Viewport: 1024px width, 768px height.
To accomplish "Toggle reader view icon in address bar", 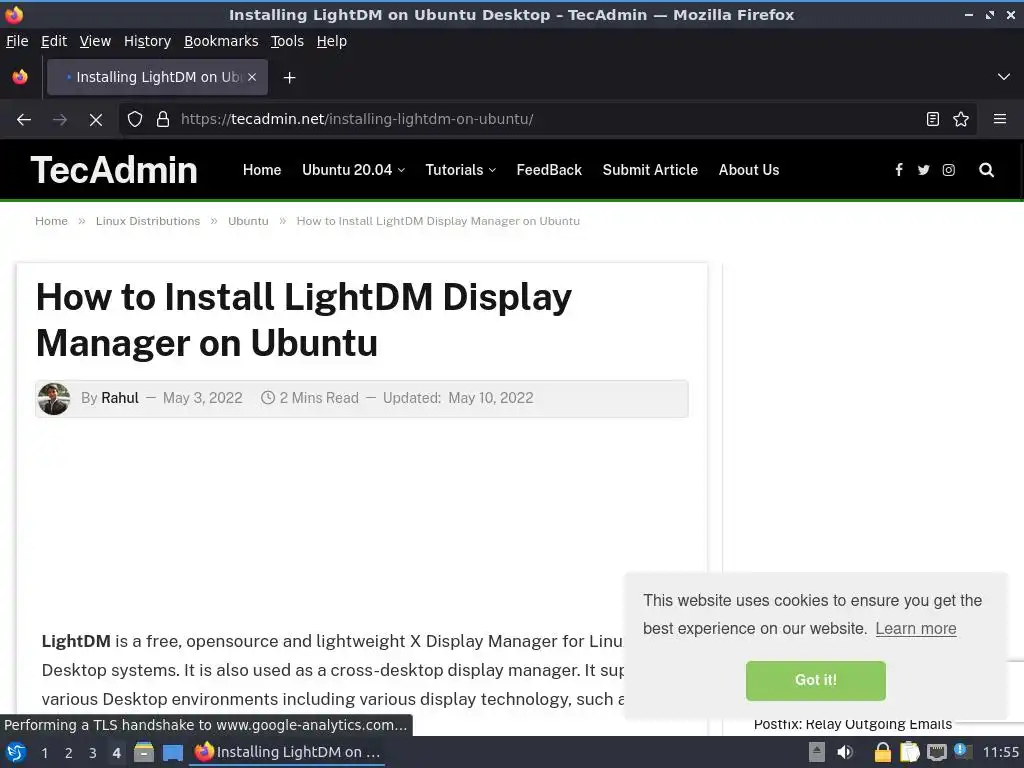I will 933,119.
